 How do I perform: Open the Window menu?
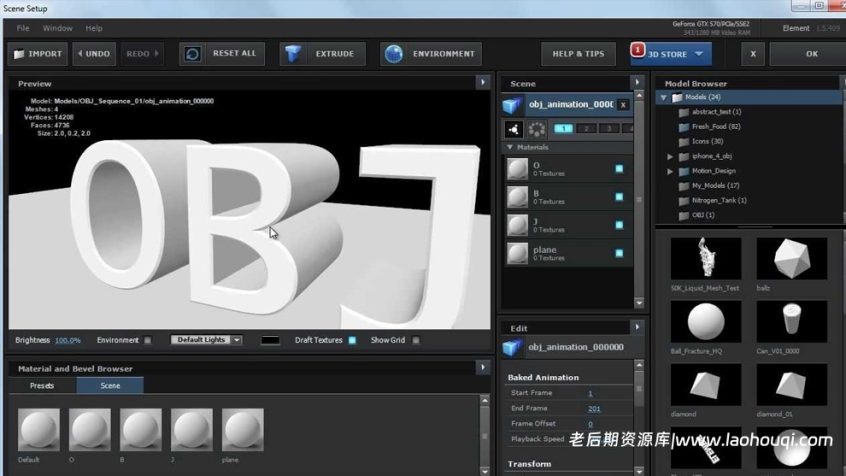(57, 28)
